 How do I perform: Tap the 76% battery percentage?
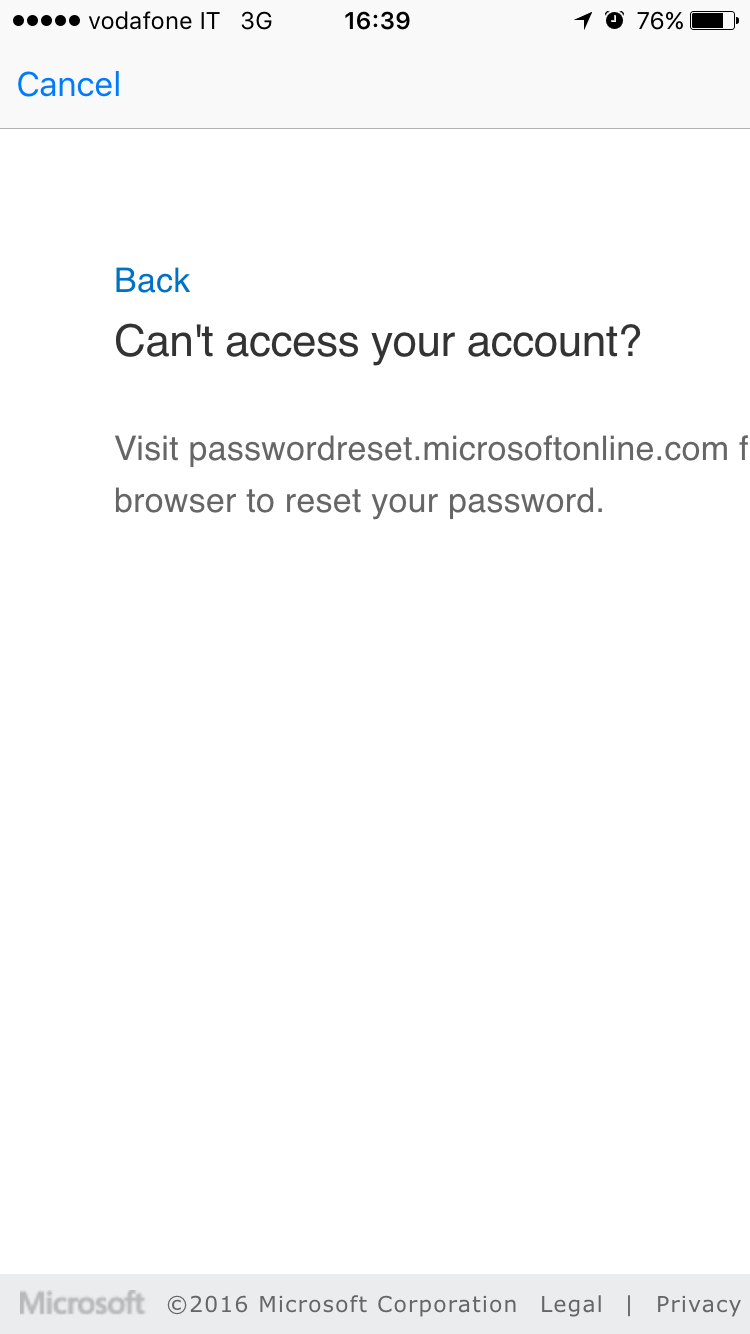coord(660,21)
